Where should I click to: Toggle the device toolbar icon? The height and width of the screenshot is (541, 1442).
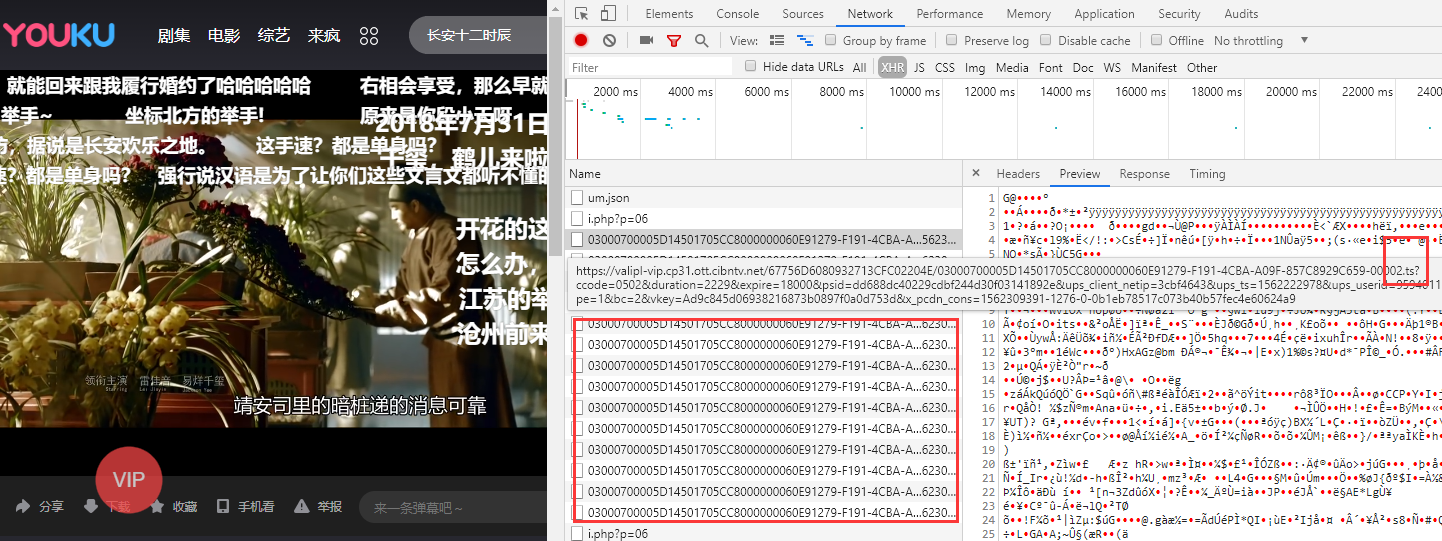click(609, 14)
